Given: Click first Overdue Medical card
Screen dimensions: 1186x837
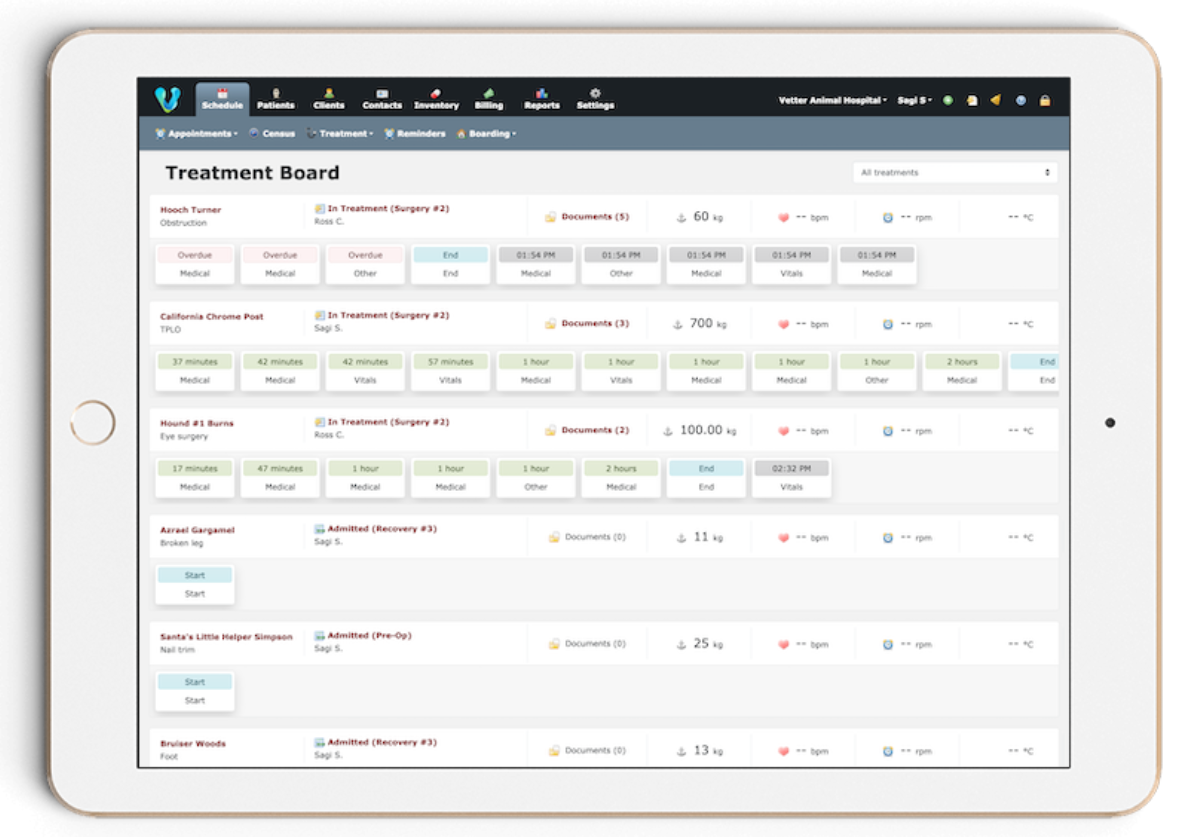Looking at the screenshot, I should click(194, 264).
